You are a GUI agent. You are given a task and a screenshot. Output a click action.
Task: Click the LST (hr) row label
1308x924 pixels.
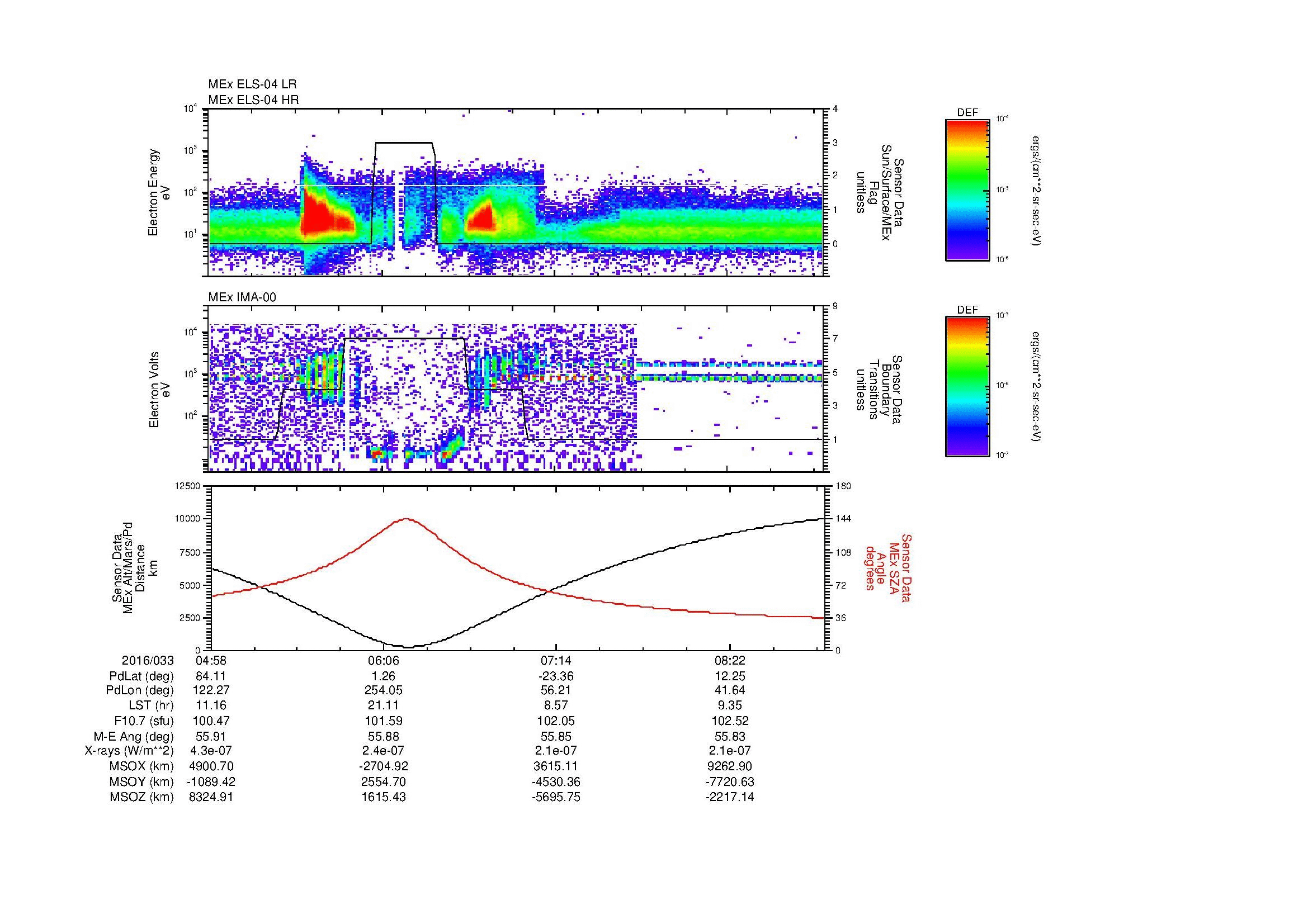coord(151,705)
